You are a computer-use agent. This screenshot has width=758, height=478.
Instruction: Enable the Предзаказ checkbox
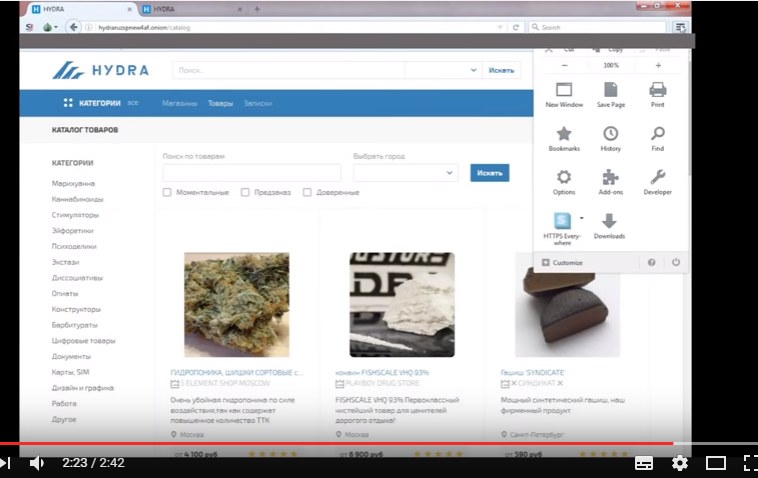point(245,192)
